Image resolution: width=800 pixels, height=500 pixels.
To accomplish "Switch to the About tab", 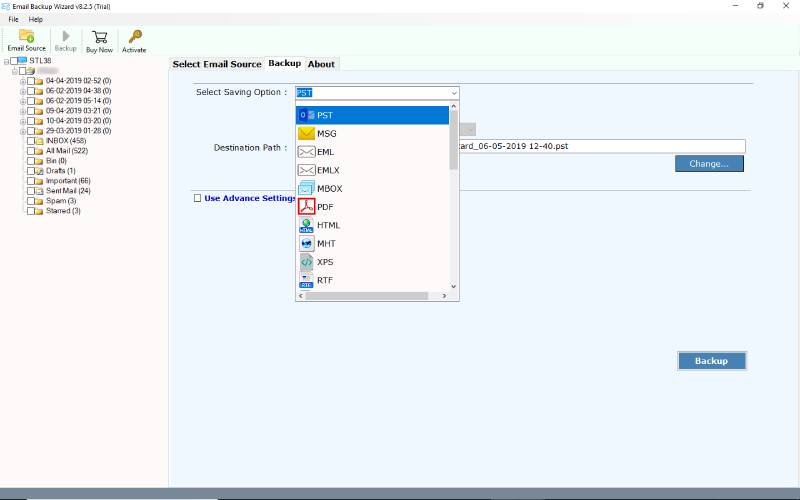I will [x=321, y=64].
